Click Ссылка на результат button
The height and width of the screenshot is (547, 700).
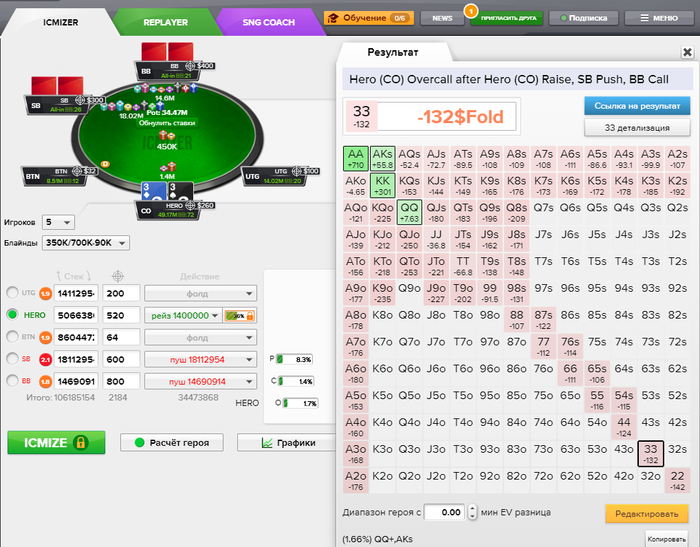637,106
